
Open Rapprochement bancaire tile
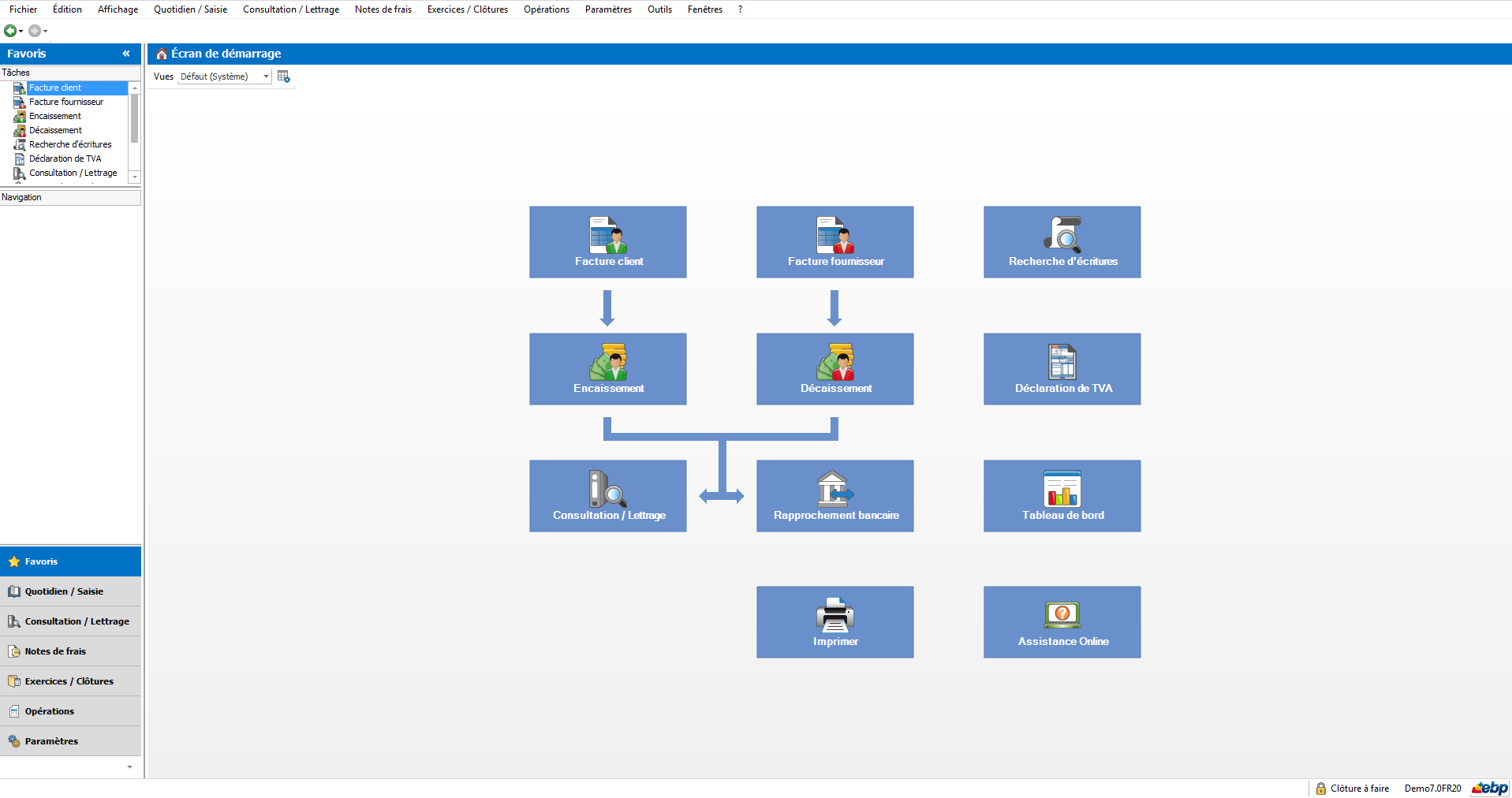(x=834, y=496)
